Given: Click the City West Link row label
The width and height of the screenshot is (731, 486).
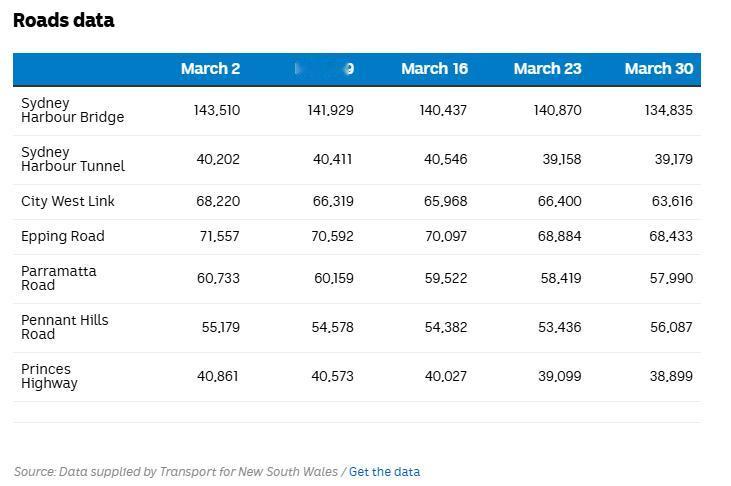Looking at the screenshot, I should [68, 201].
